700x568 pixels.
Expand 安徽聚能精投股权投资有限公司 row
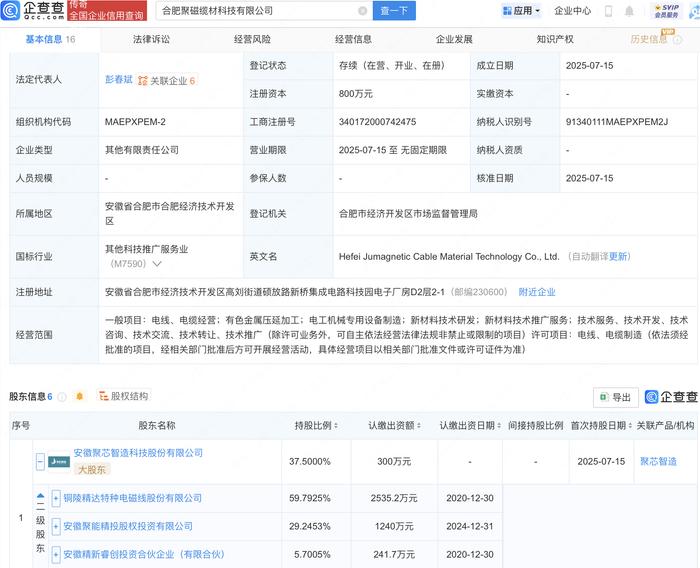[56, 526]
